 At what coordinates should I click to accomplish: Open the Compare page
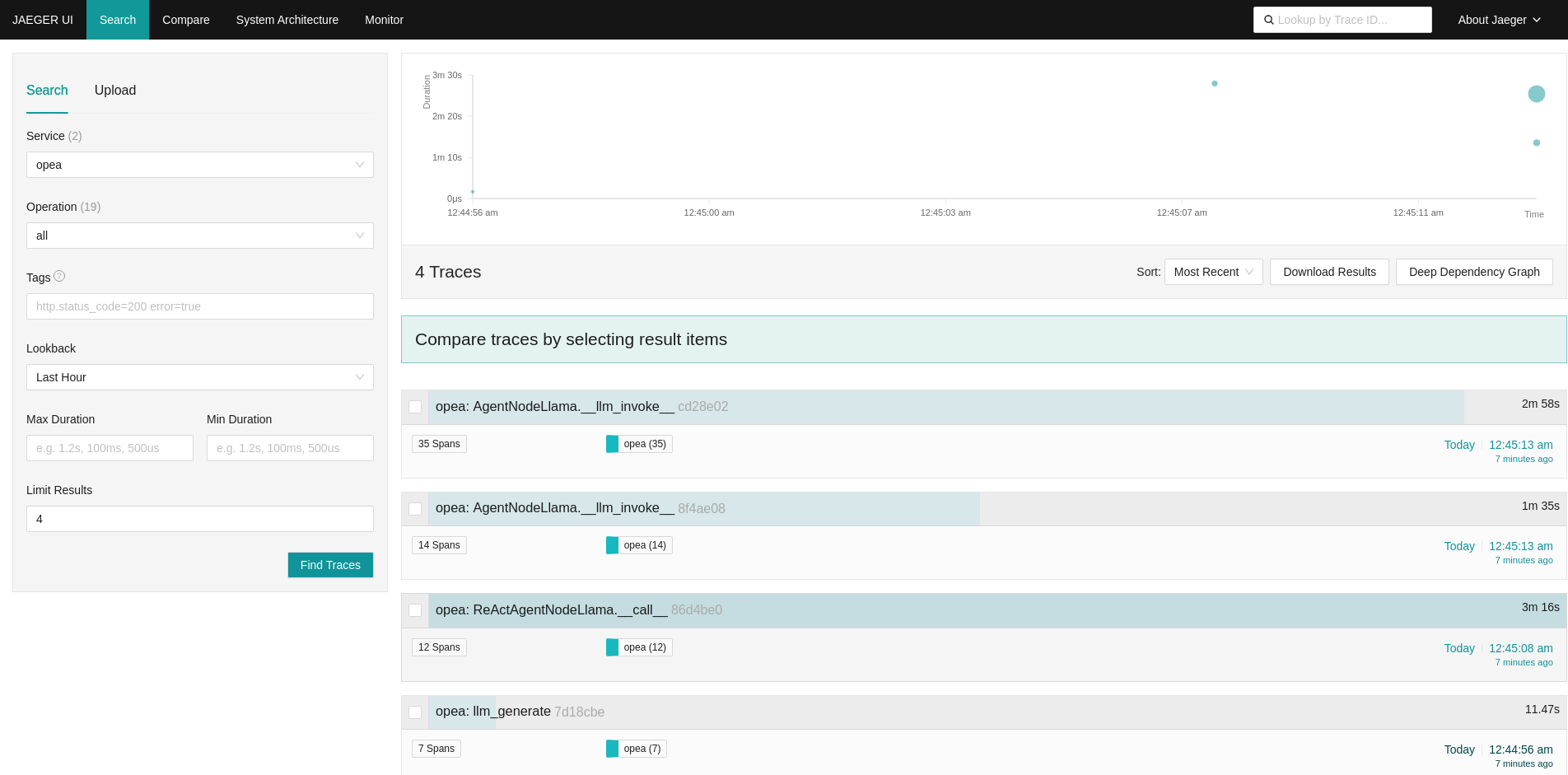186,20
